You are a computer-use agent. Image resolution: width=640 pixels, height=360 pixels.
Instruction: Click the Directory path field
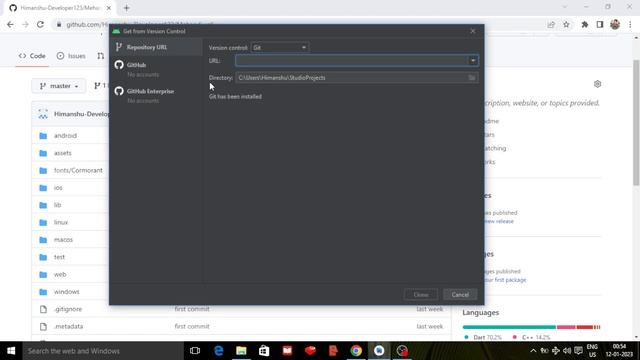coord(351,78)
